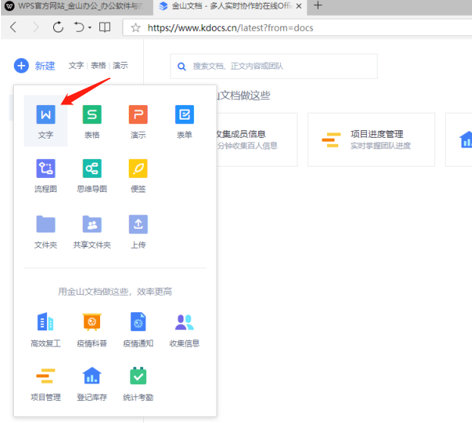Open the 高效复工 template icon
Viewport: 472px width, 423px height.
pos(46,322)
